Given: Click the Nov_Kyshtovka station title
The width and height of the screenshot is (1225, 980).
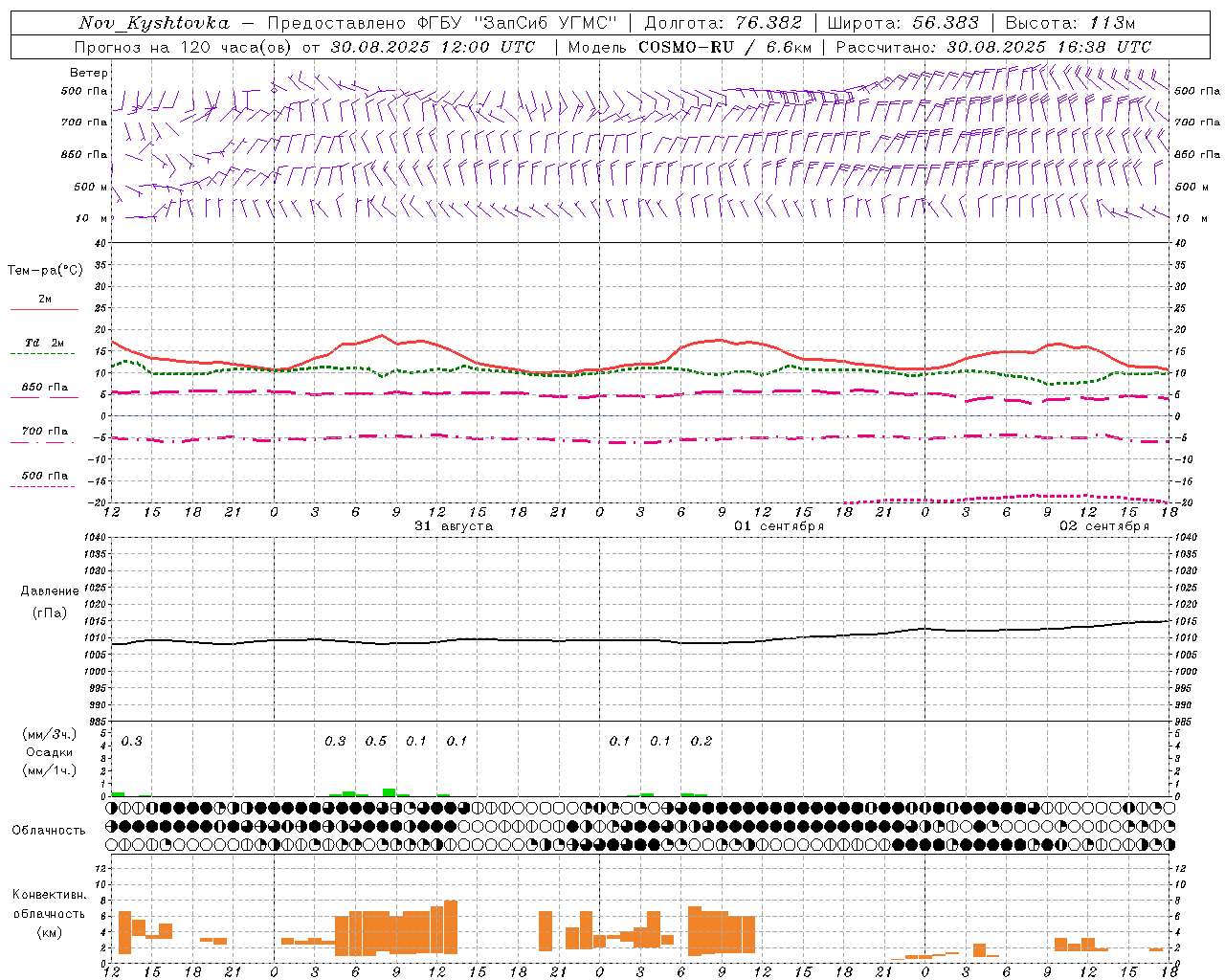Looking at the screenshot, I should point(154,23).
